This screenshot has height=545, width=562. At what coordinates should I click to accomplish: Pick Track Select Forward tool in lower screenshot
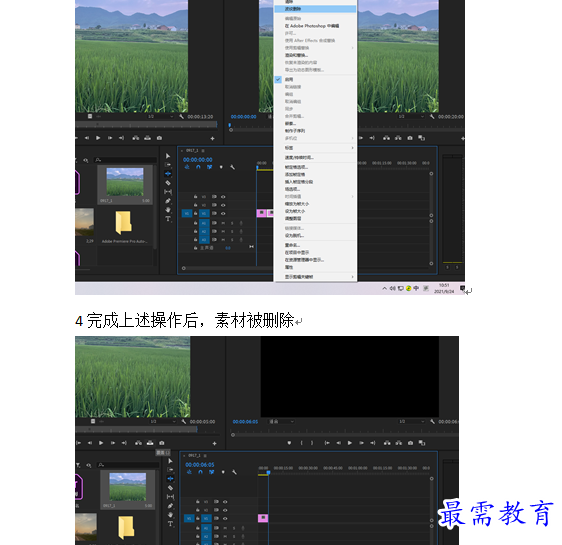click(170, 470)
